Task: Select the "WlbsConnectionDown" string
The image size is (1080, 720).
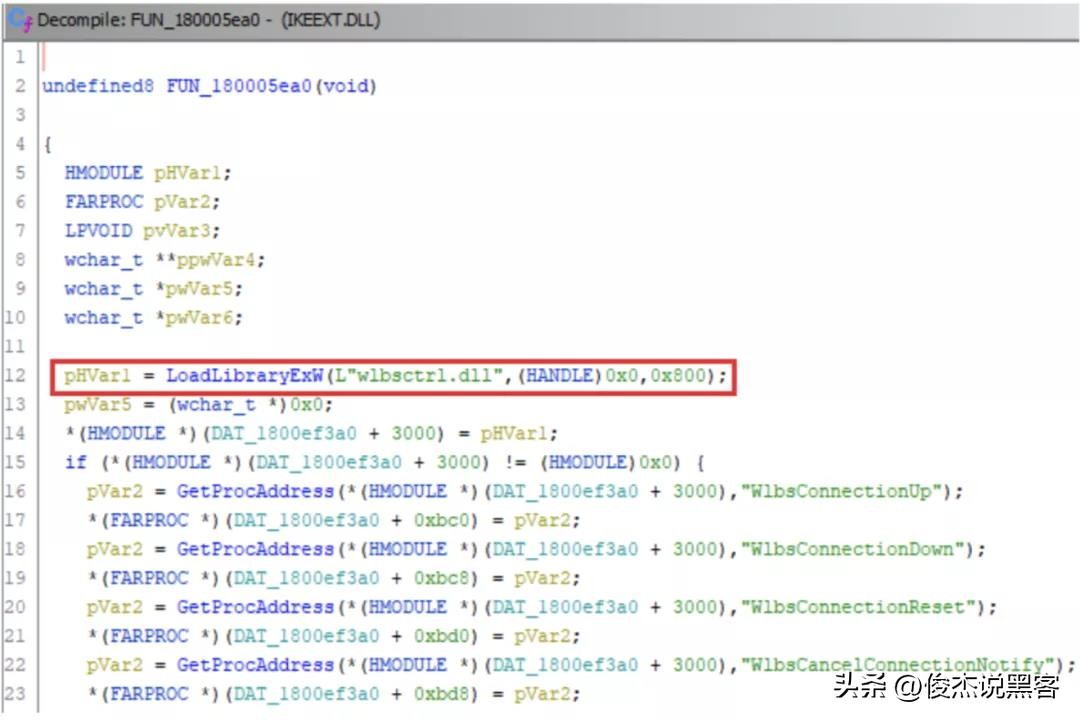Action: (852, 549)
